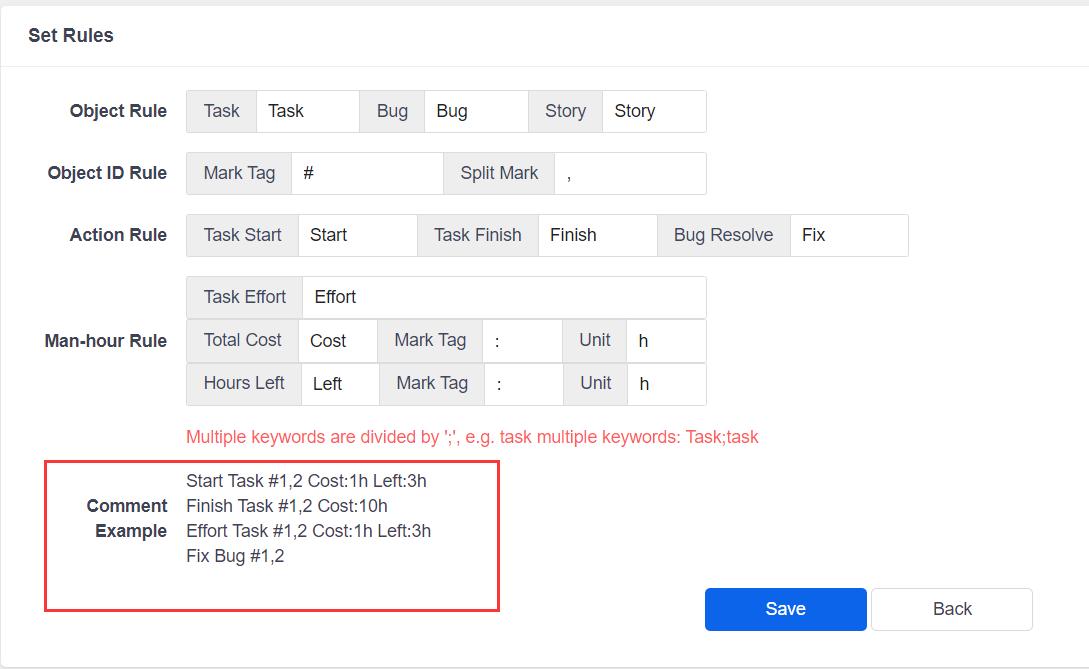Viewport: 1089px width, 669px height.
Task: Click the Set Rules heading
Action: pos(71,36)
